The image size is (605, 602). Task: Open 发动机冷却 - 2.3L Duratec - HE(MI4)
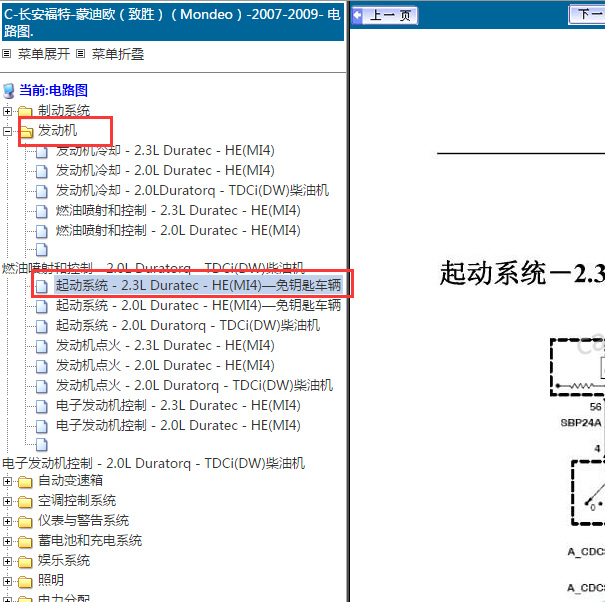[165, 150]
